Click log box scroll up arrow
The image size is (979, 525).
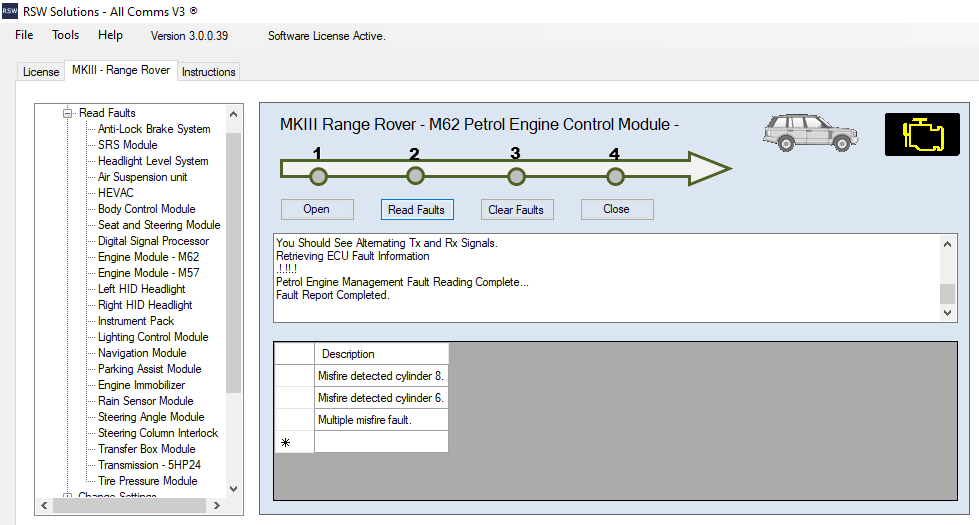pos(947,244)
